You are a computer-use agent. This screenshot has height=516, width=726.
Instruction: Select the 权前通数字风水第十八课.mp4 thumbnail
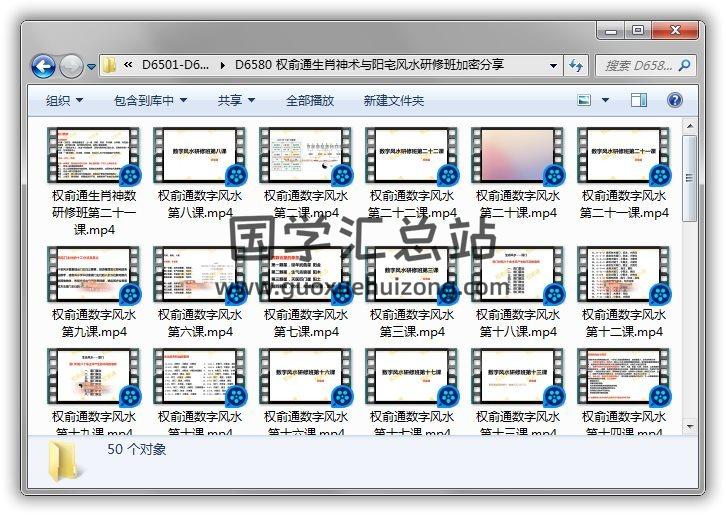point(518,275)
